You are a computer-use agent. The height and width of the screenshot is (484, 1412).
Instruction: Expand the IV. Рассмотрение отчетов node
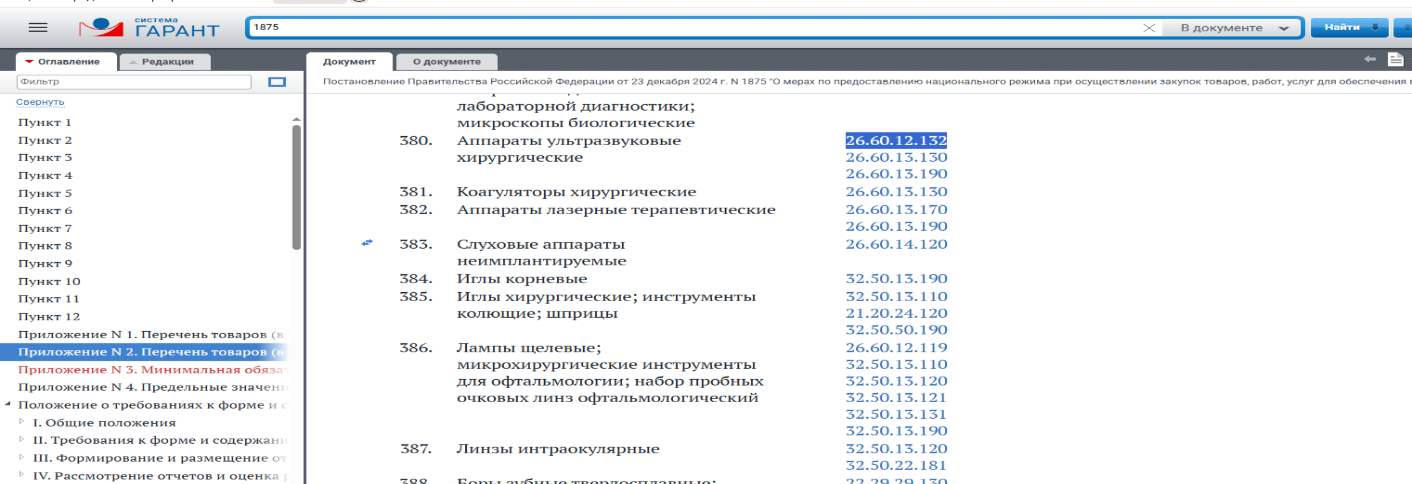23,475
